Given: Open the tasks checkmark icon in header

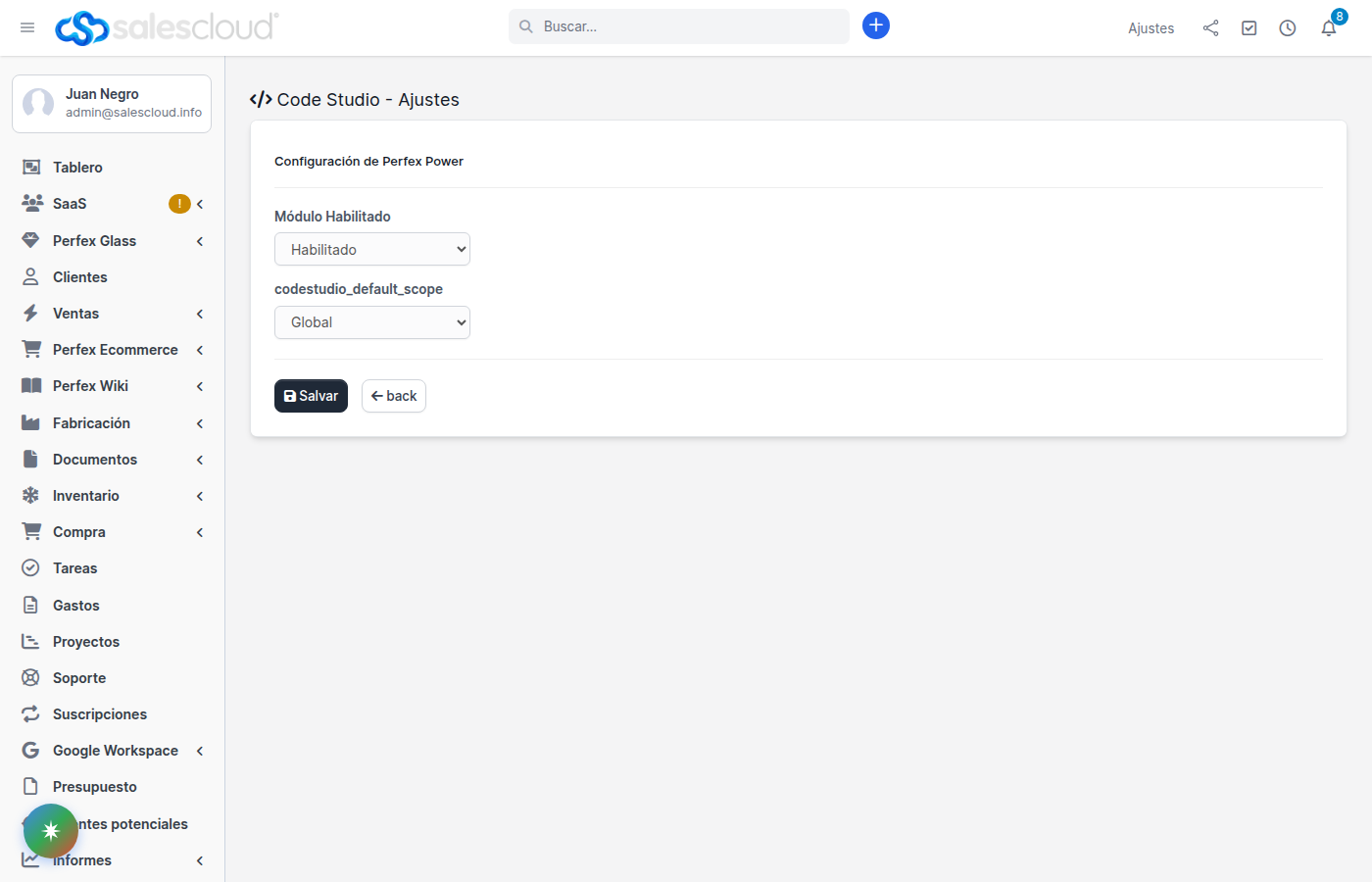Looking at the screenshot, I should 1249,28.
